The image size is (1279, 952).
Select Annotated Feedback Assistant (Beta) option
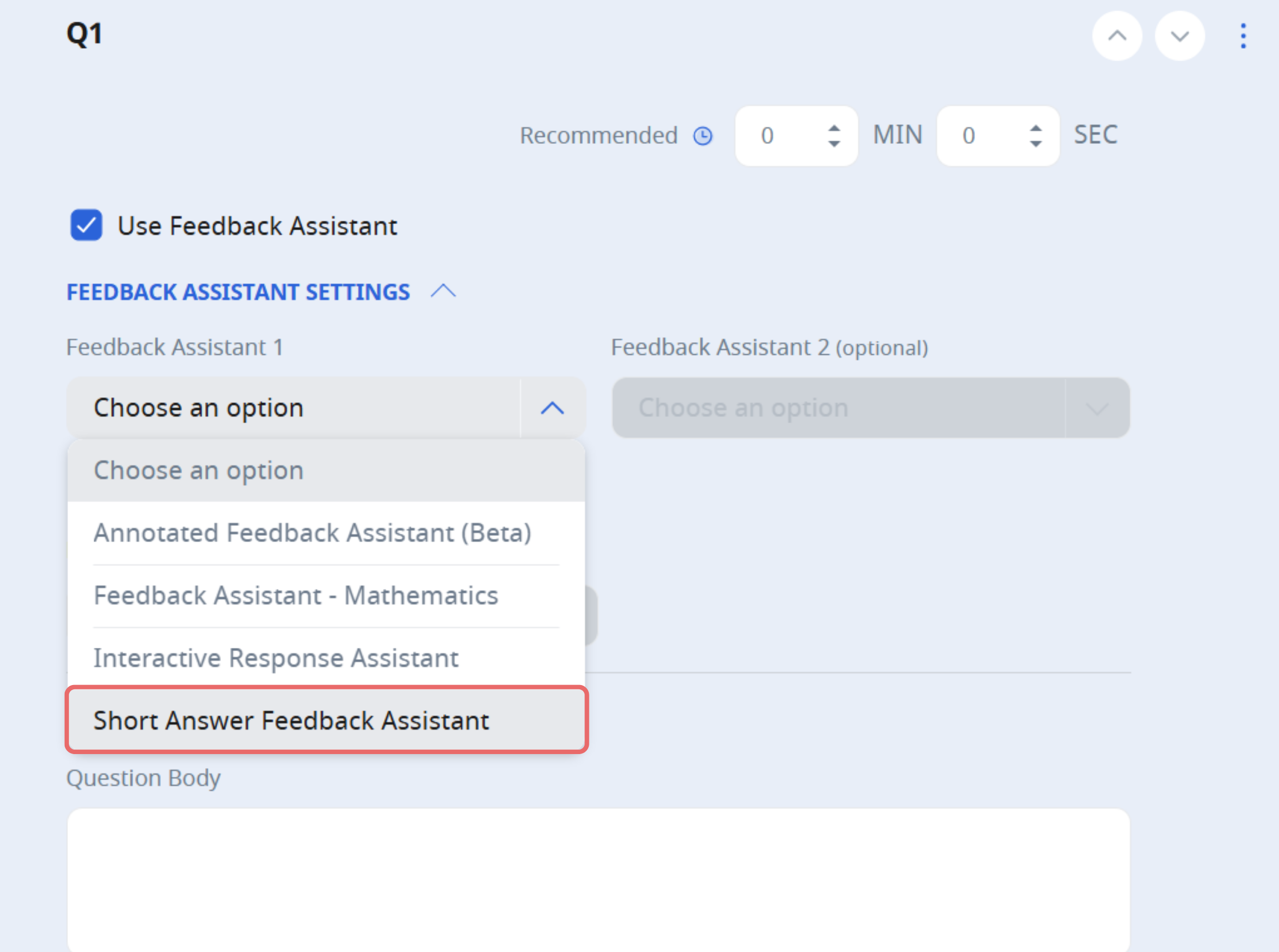coord(326,533)
